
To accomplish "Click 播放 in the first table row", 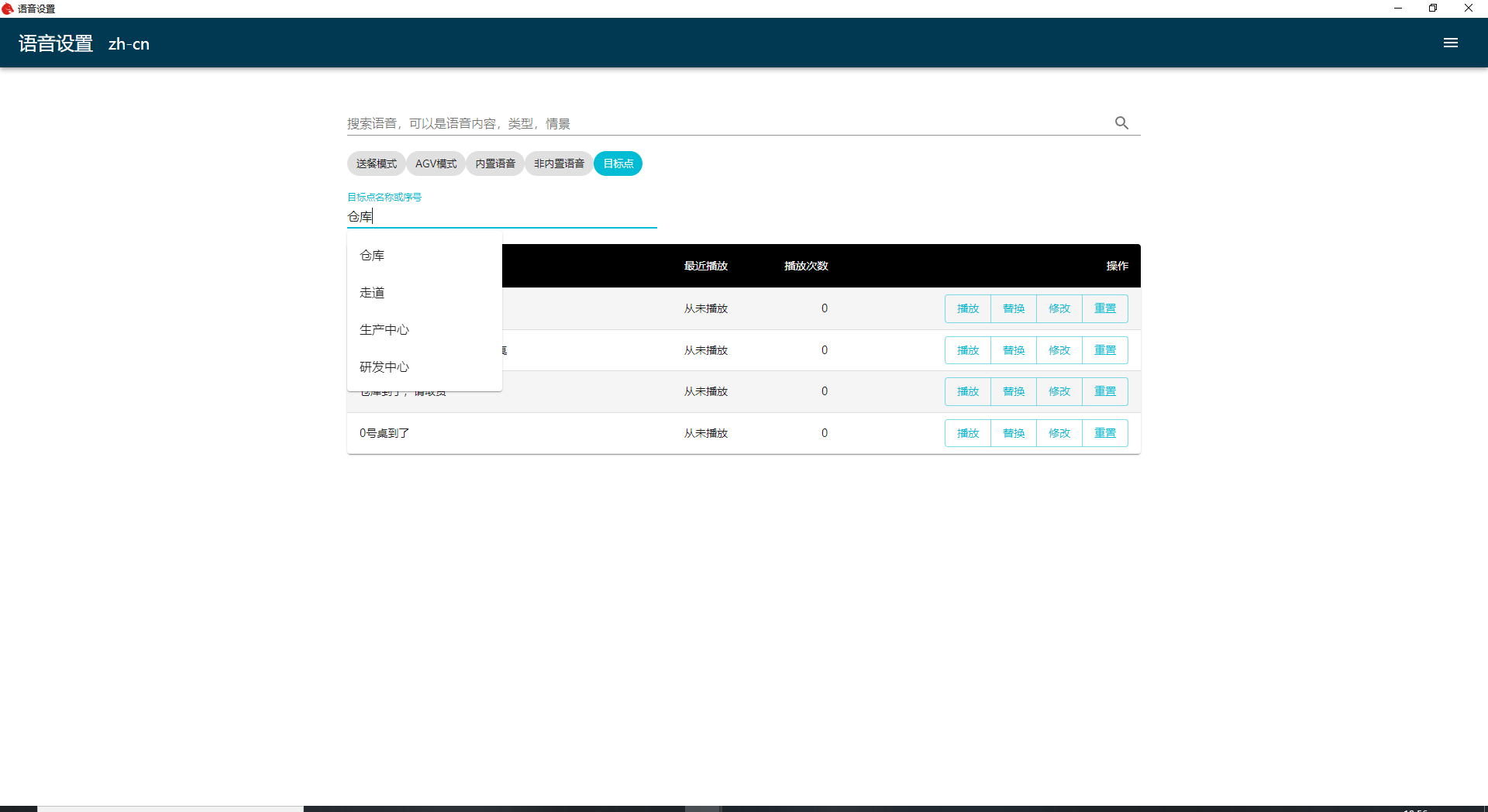I will 967,308.
